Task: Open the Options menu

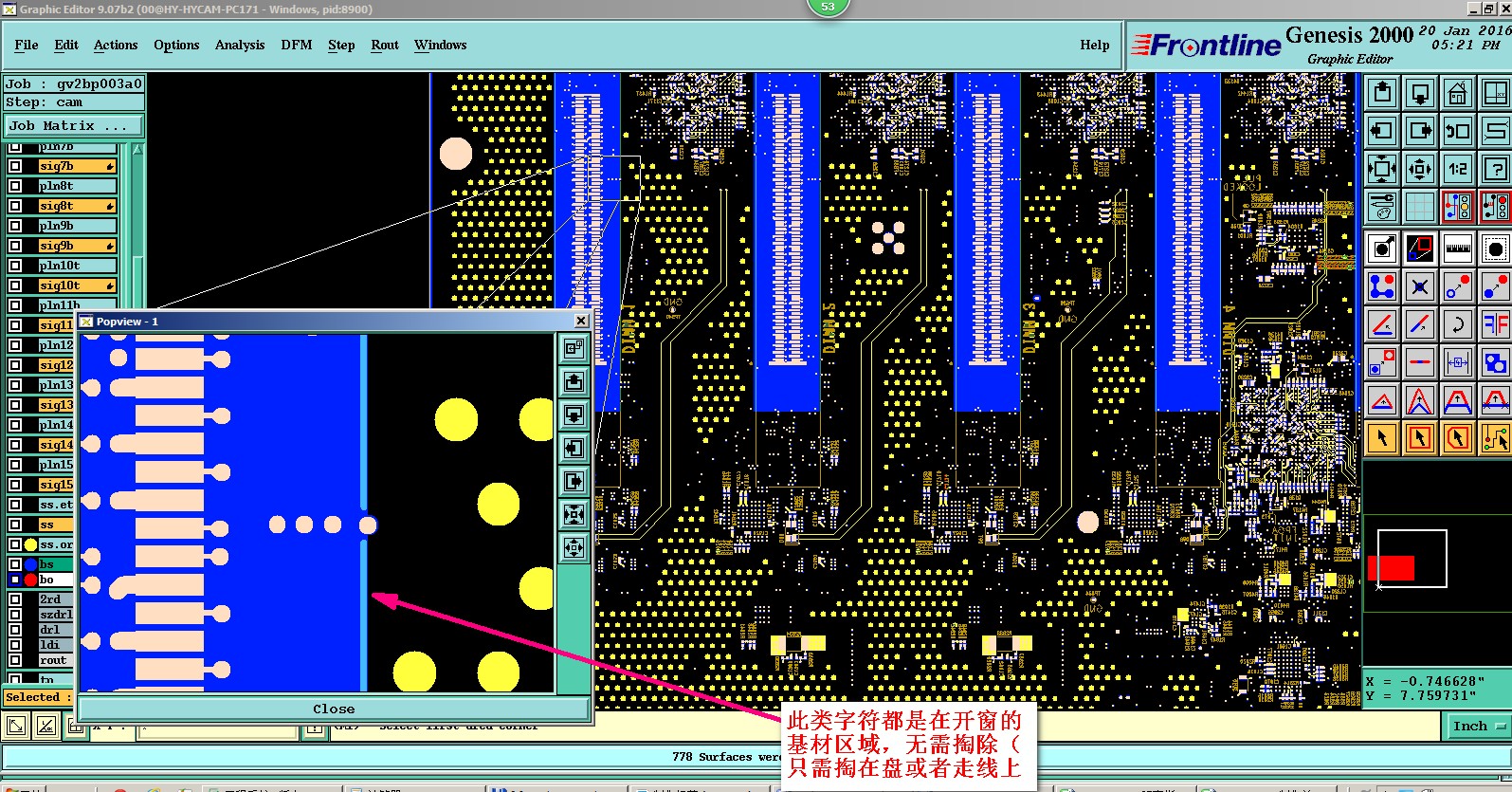Action: pyautogui.click(x=176, y=45)
